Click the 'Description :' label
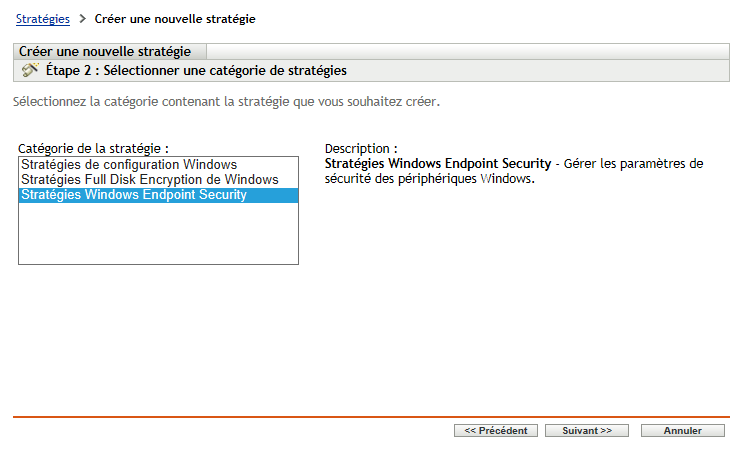The width and height of the screenshot is (749, 459). [x=361, y=149]
